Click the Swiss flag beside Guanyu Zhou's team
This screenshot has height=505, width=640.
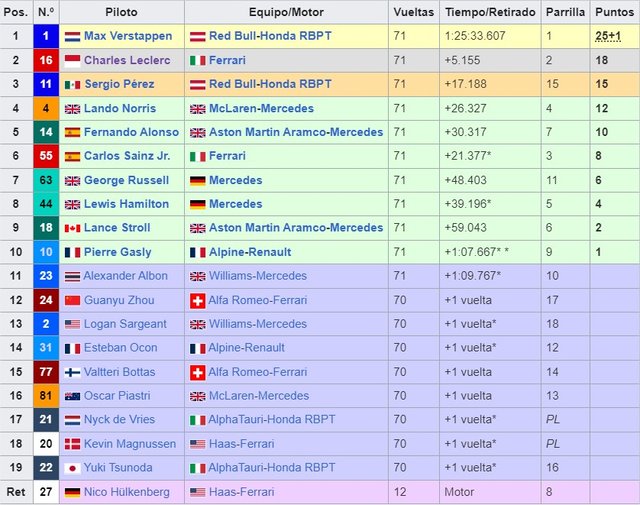198,301
